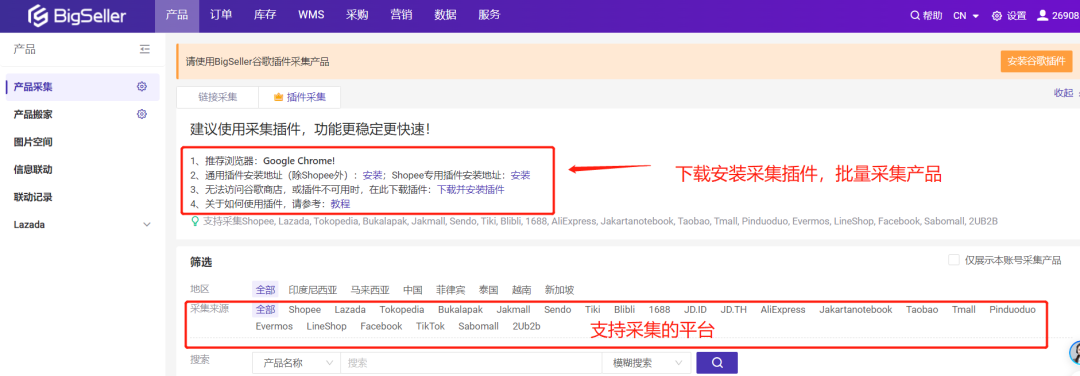Filter source by Shopee
Screen dimensions: 1080x376
click(x=304, y=310)
